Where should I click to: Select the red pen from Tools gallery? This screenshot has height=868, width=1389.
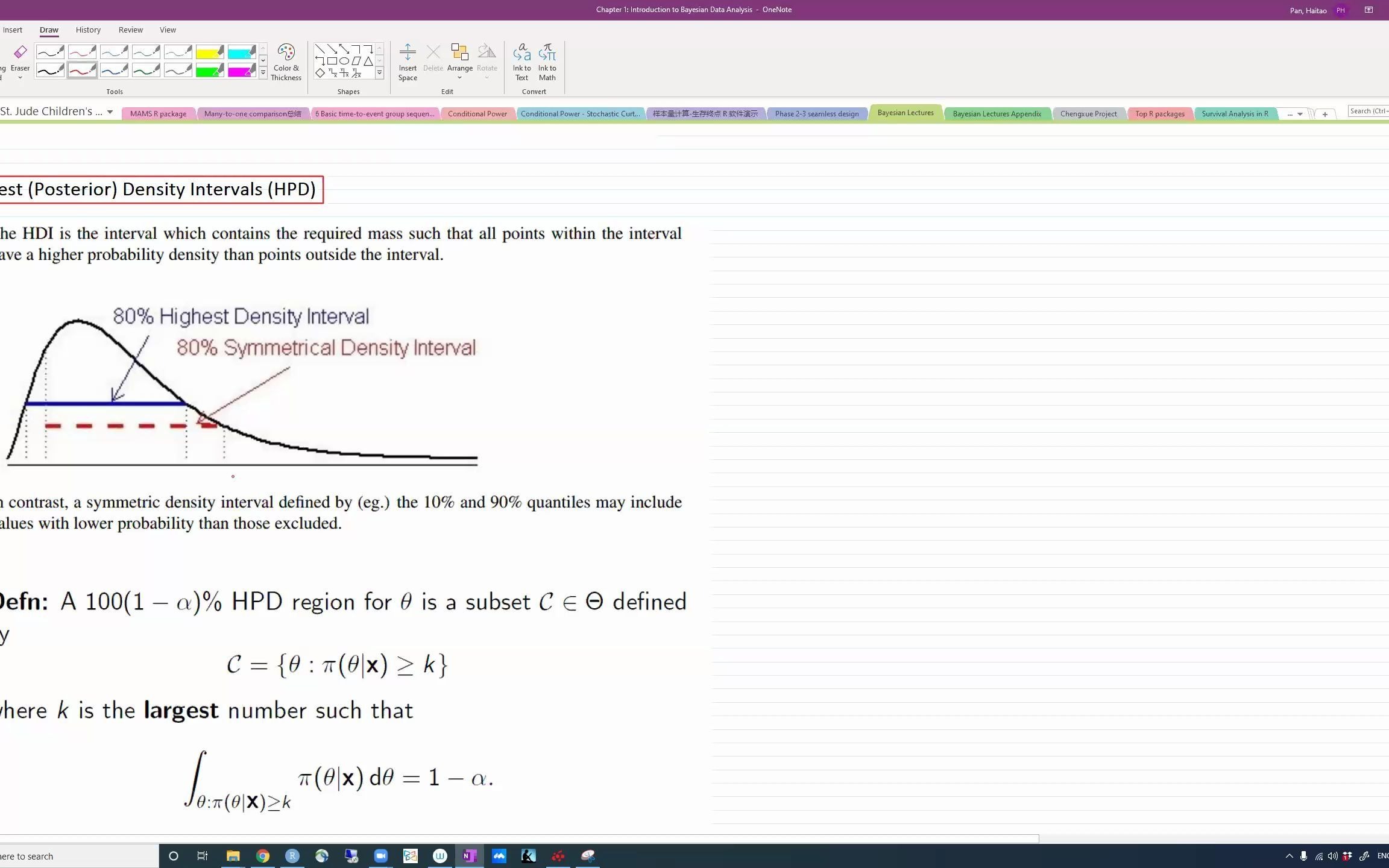[x=82, y=69]
